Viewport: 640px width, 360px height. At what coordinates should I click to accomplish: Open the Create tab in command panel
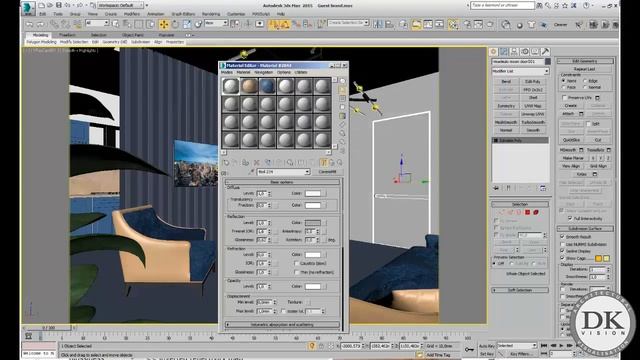click(x=493, y=51)
